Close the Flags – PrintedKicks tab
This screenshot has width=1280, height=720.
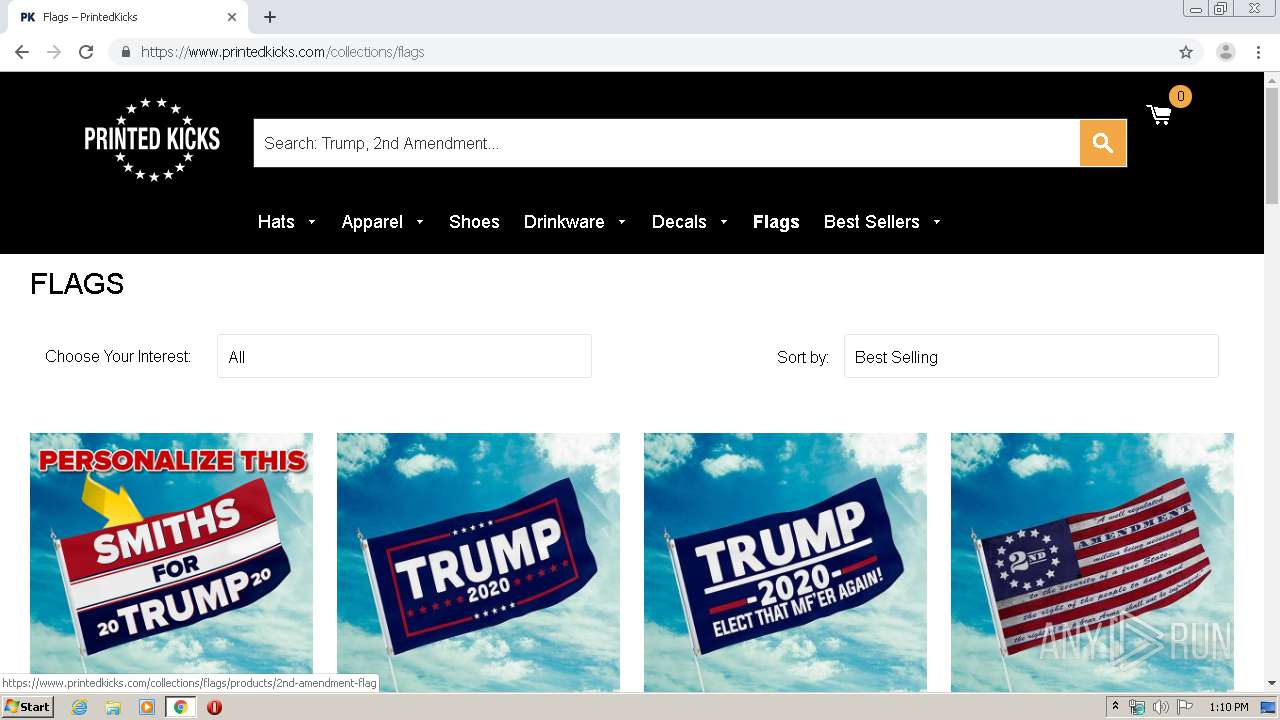(232, 17)
